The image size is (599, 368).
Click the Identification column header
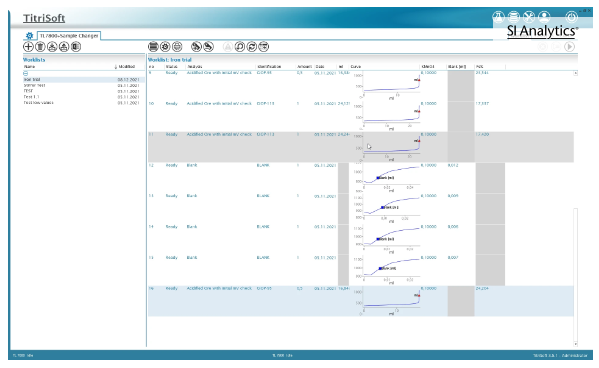[x=269, y=66]
